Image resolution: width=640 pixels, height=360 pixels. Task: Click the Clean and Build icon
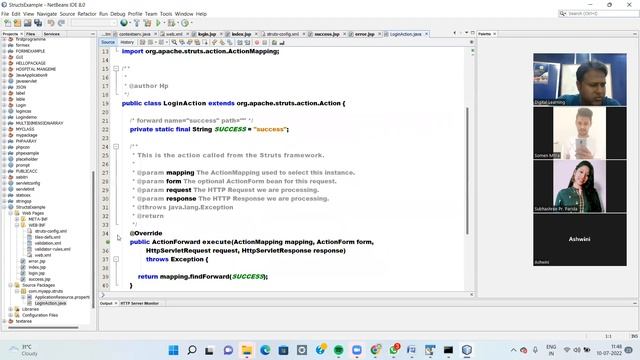coord(147,23)
